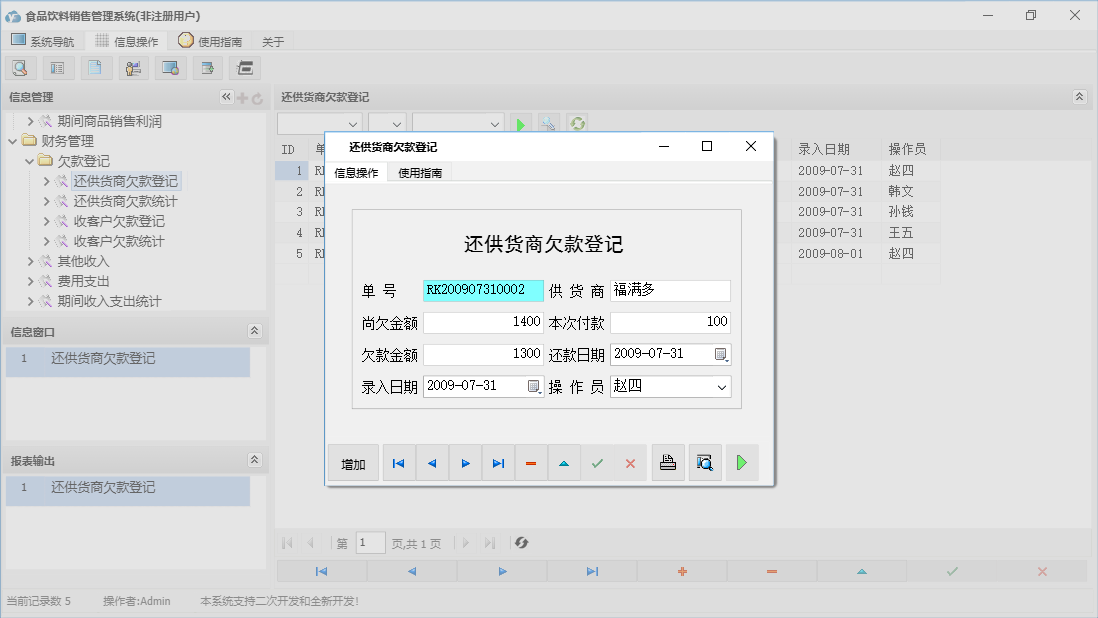This screenshot has width=1098, height=618.
Task: Click the refresh icon near the filter dropdowns
Action: click(x=575, y=125)
